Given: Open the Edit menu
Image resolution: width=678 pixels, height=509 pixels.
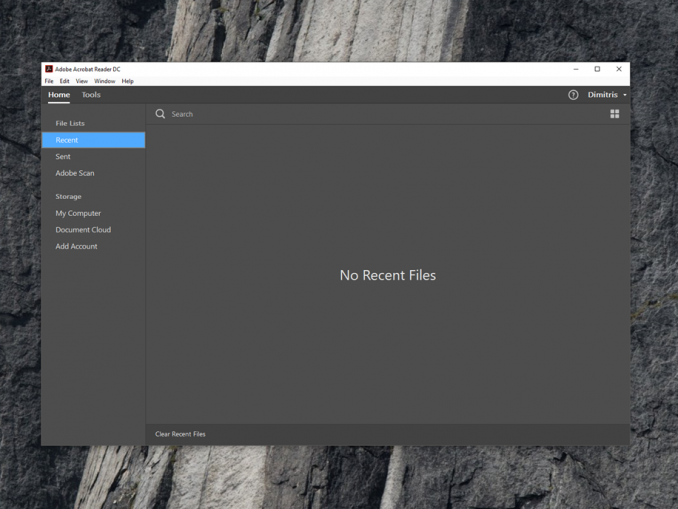Looking at the screenshot, I should click(64, 81).
